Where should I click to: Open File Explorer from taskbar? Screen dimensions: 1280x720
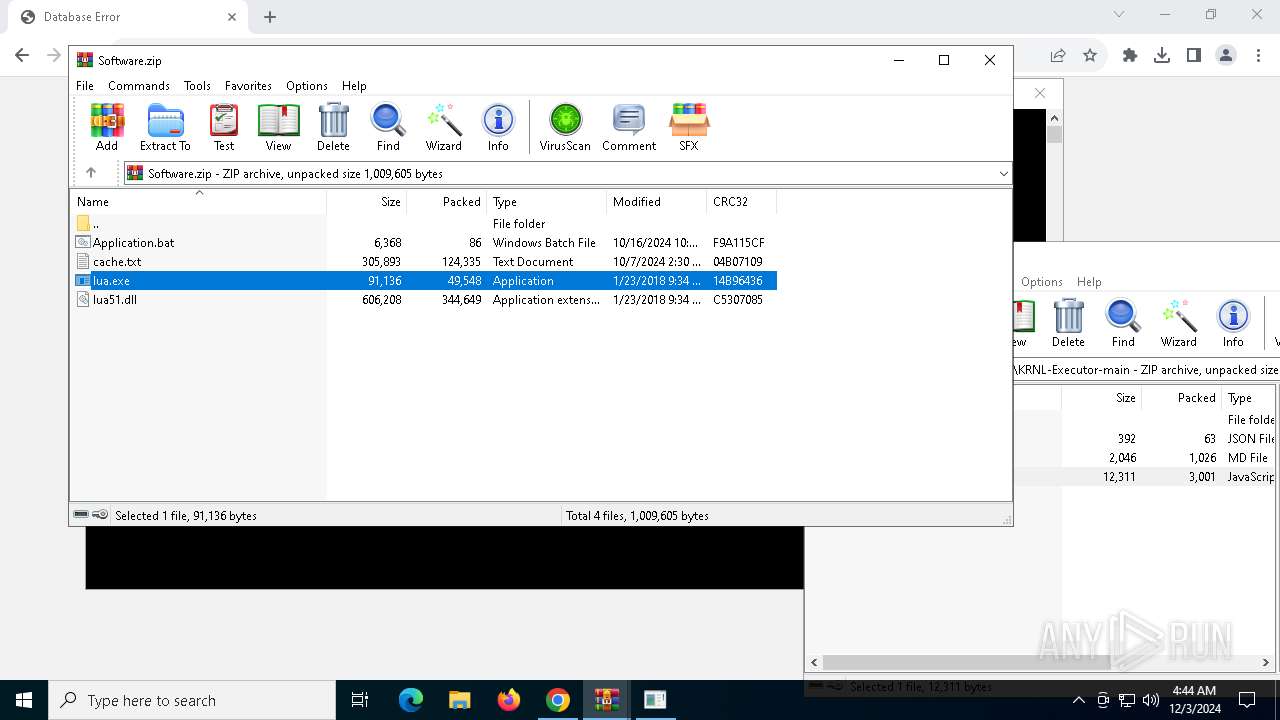[460, 700]
